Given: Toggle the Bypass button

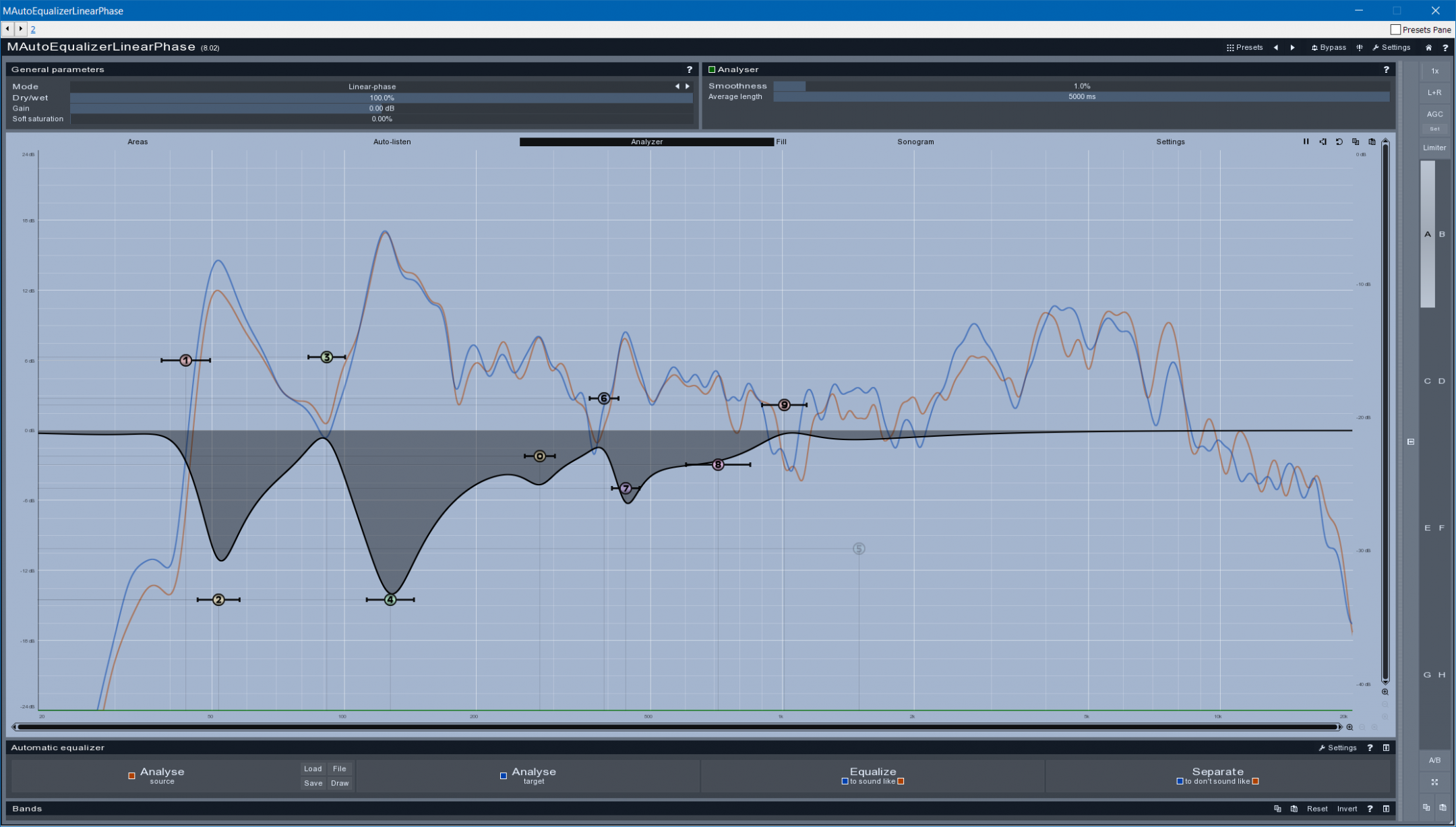Looking at the screenshot, I should tap(1329, 47).
